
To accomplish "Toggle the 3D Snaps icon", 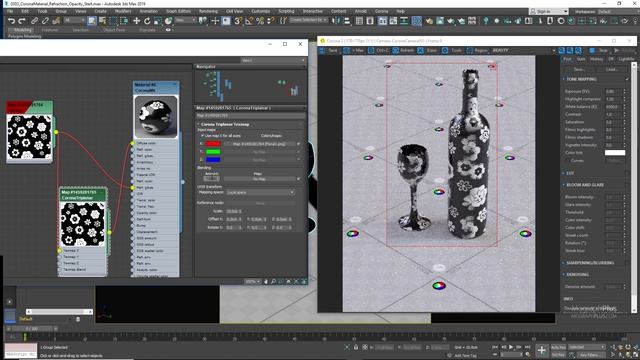I will 238,21.
